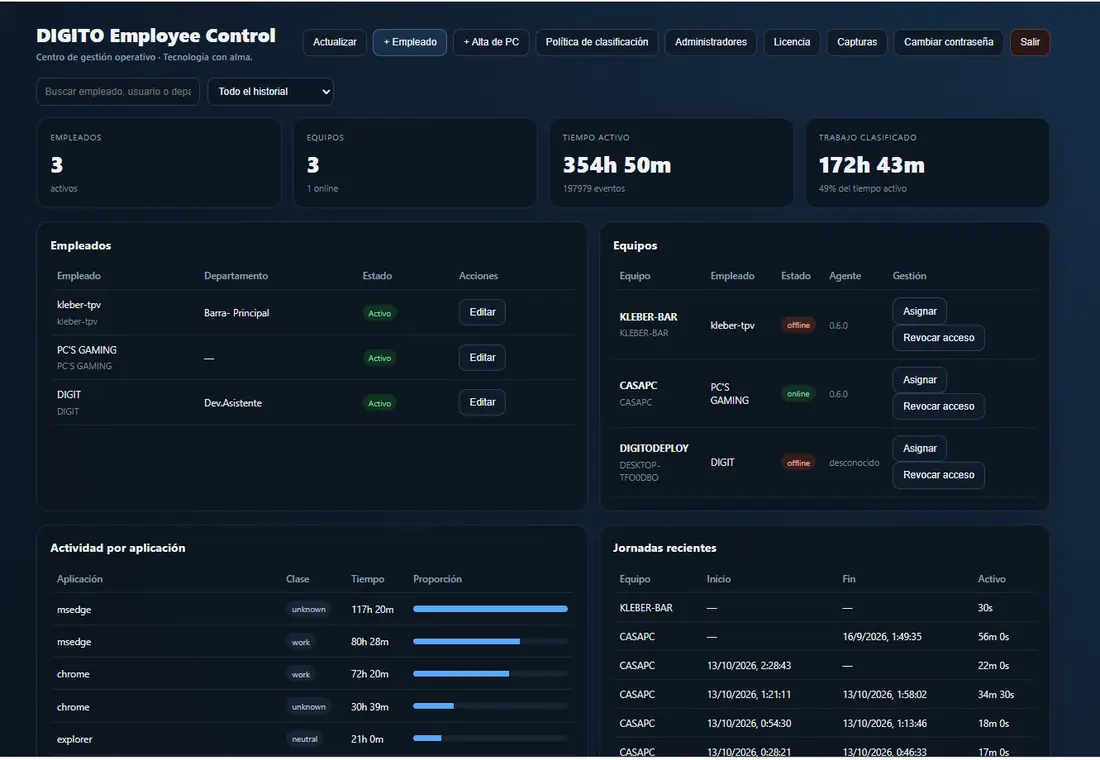This screenshot has height=760, width=1100.
Task: Click the DIGITODEPLOY computer name
Action: 654,448
